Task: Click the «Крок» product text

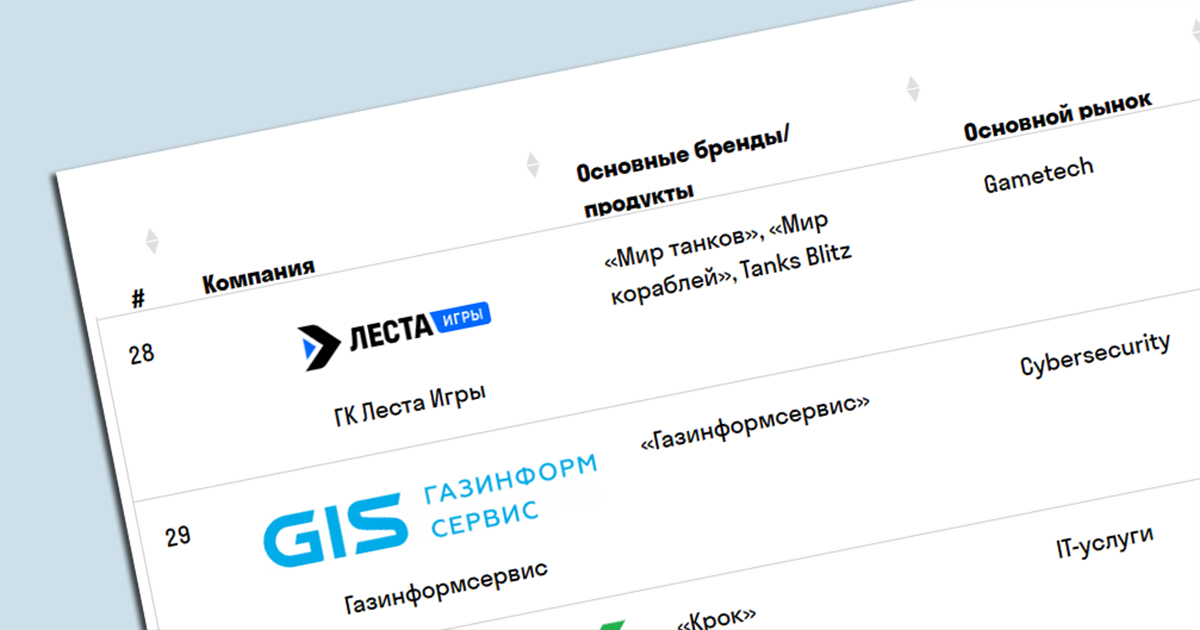Action: click(x=716, y=617)
